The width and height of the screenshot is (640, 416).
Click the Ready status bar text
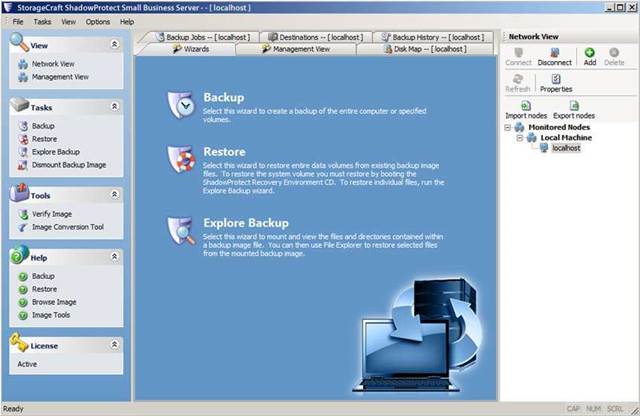tap(13, 409)
